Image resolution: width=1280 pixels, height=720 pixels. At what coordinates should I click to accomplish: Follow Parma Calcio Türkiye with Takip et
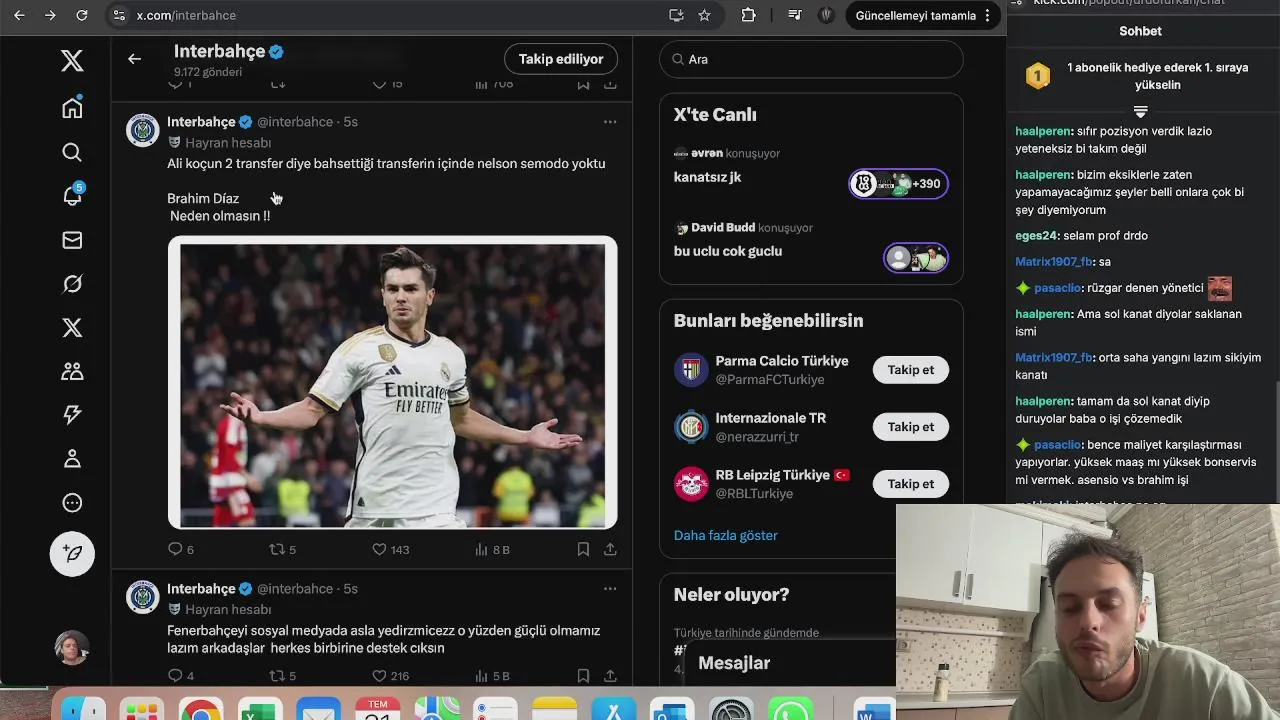[911, 370]
